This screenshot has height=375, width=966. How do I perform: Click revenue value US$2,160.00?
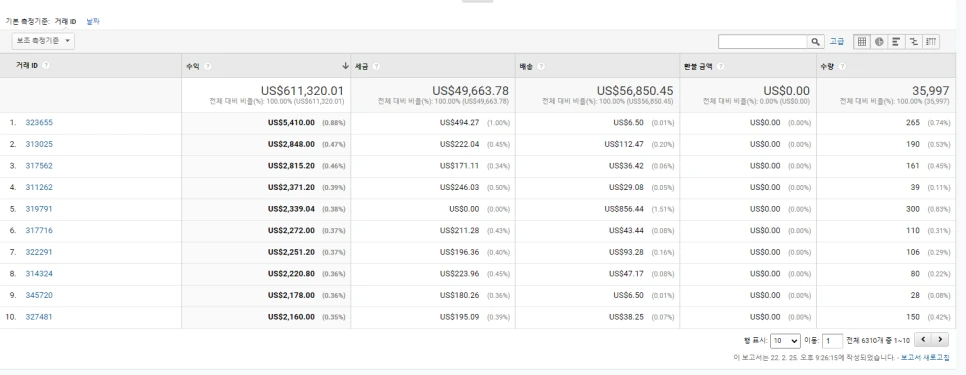291,317
